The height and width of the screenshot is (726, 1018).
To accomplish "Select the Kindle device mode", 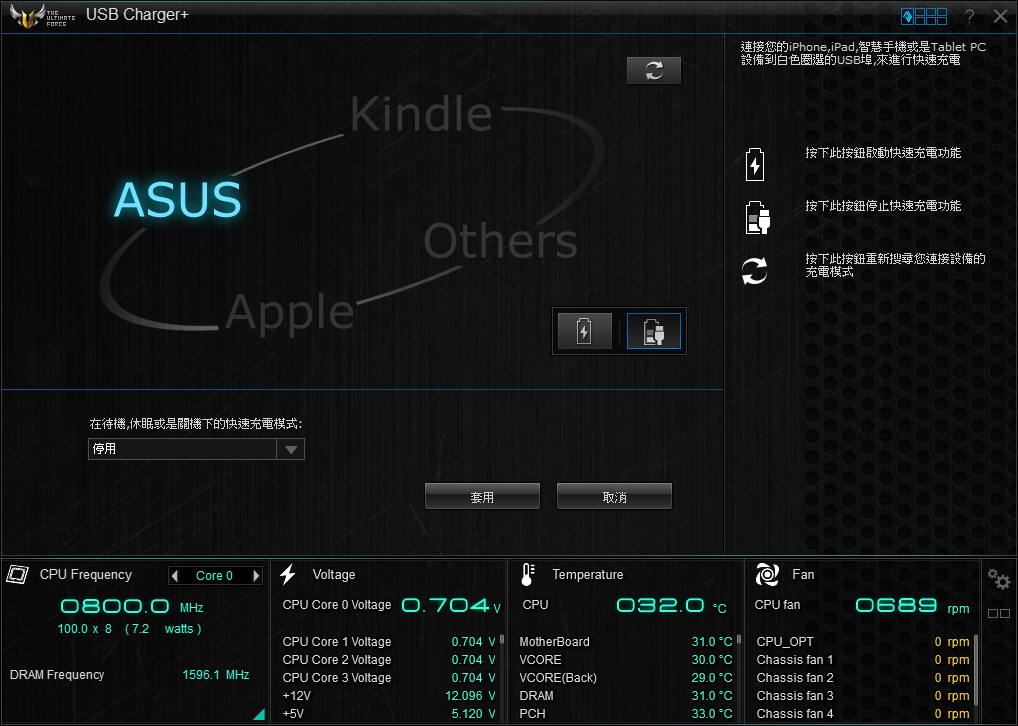I will [420, 115].
